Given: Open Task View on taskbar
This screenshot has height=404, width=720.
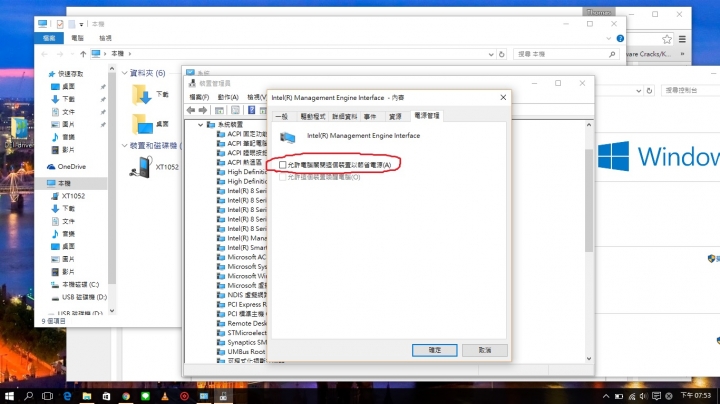Looking at the screenshot, I should pyautogui.click(x=47, y=396).
